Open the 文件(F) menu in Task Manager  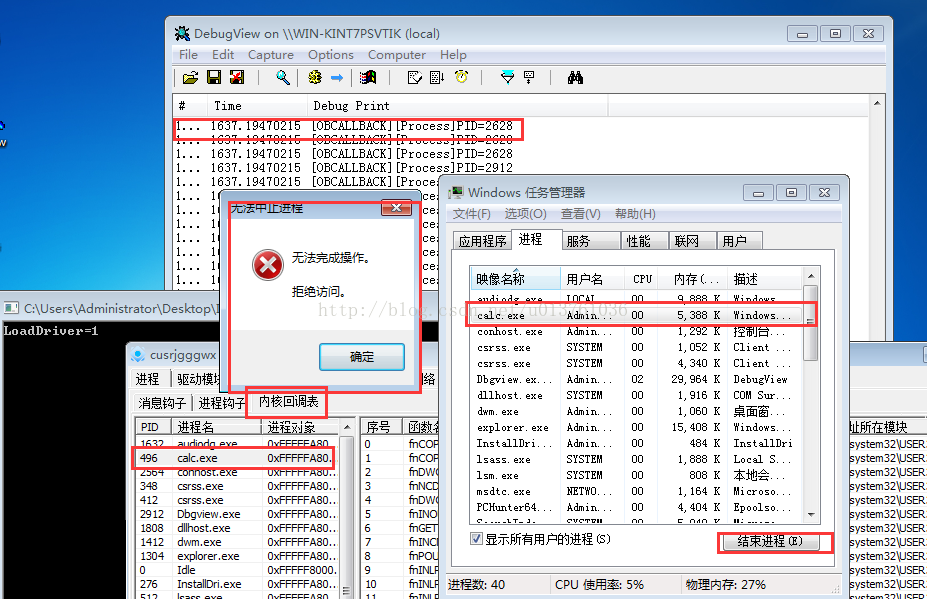(471, 214)
